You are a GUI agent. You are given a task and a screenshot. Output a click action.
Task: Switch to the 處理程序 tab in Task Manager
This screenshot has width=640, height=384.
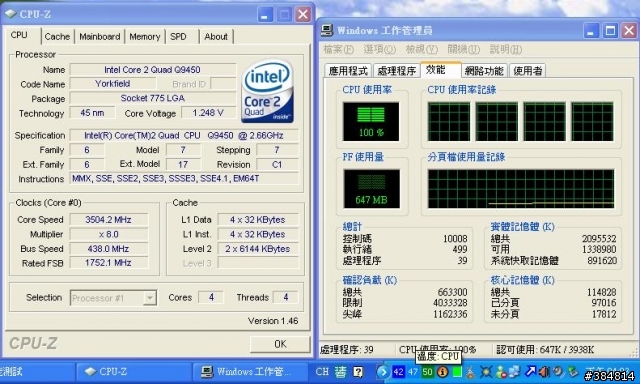pos(396,71)
